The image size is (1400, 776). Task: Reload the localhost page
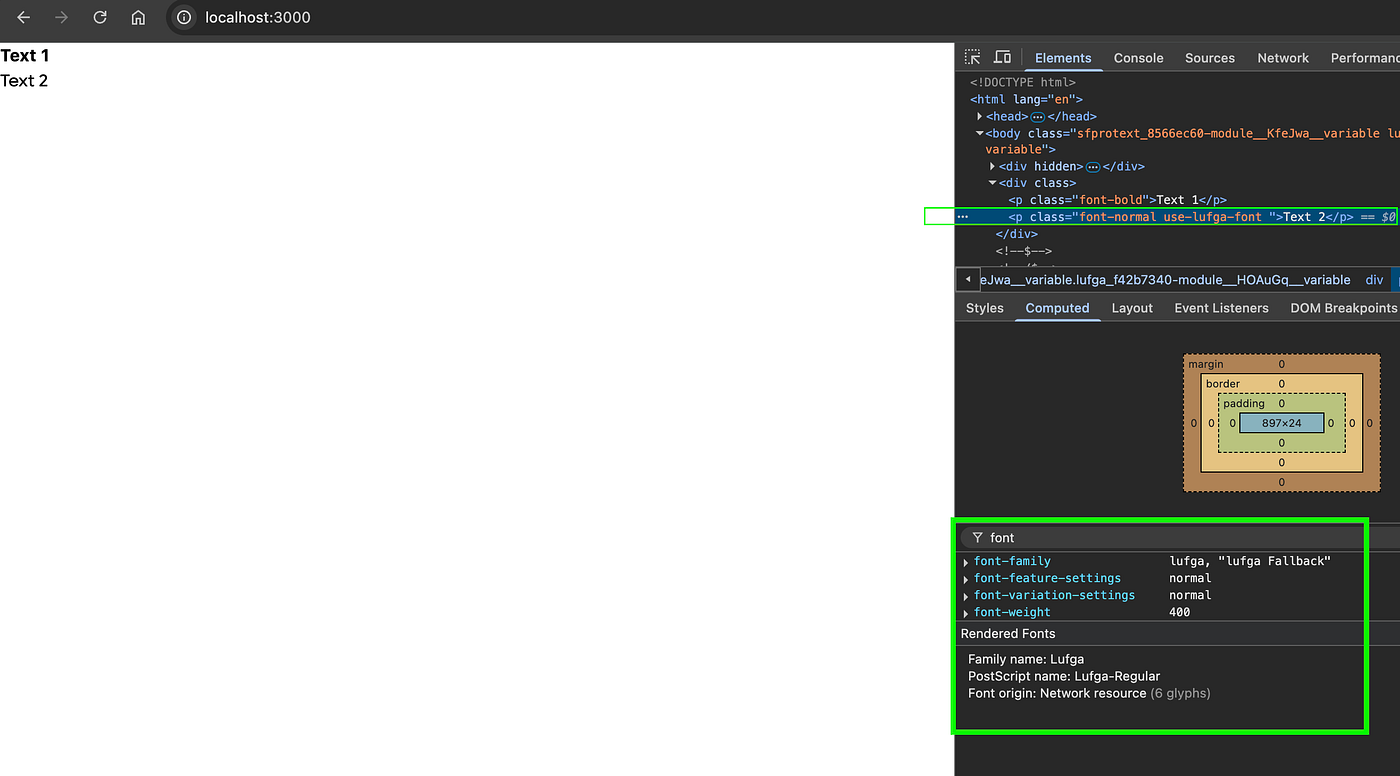pyautogui.click(x=100, y=18)
